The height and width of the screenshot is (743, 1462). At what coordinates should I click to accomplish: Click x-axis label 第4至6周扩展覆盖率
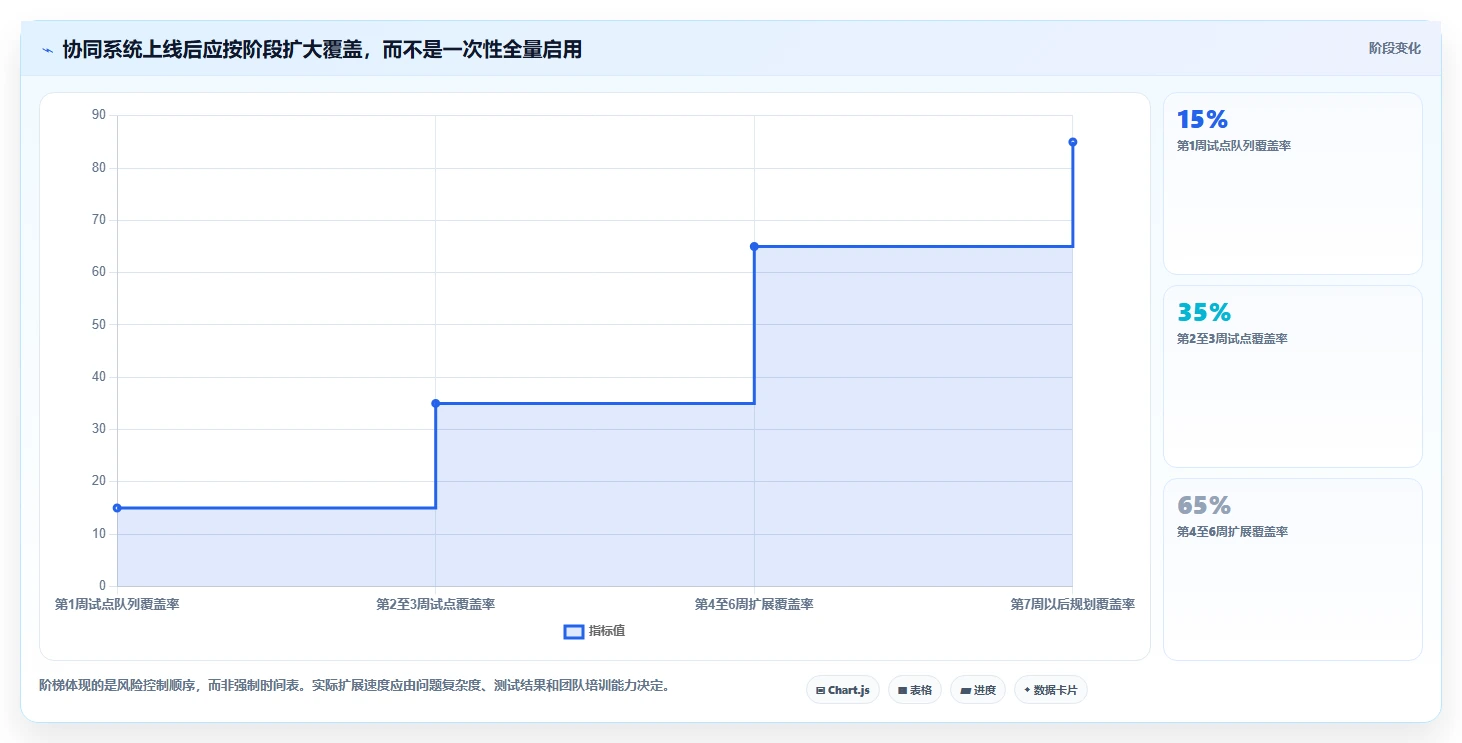pos(754,604)
